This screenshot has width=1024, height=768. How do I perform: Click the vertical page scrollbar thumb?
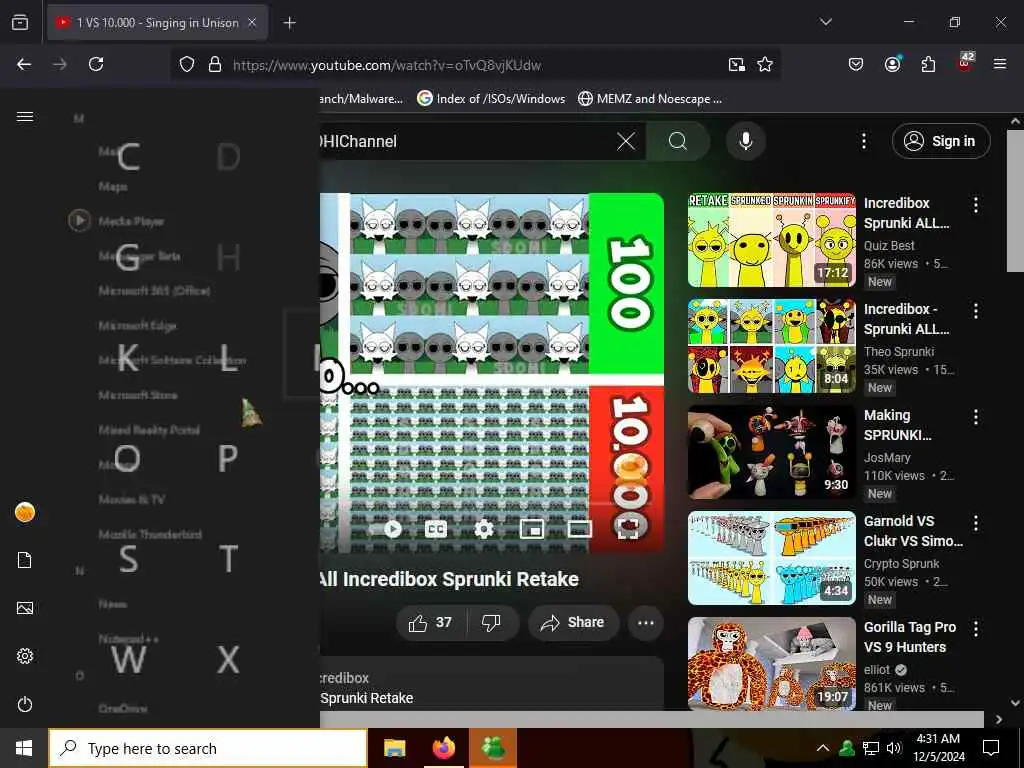[1015, 200]
